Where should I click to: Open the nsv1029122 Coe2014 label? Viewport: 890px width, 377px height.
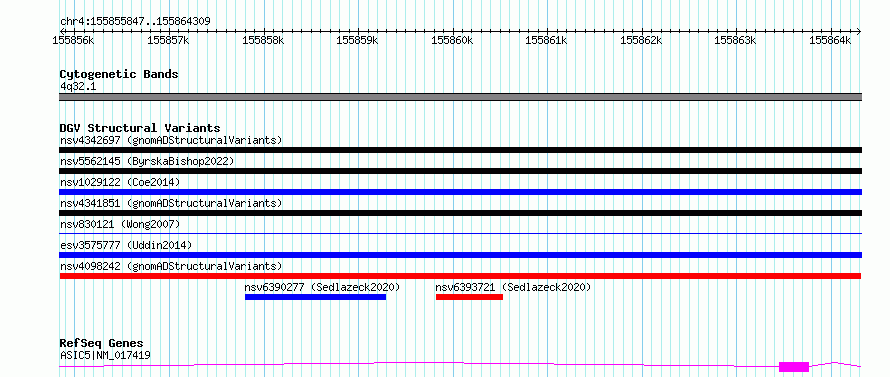pyautogui.click(x=120, y=182)
